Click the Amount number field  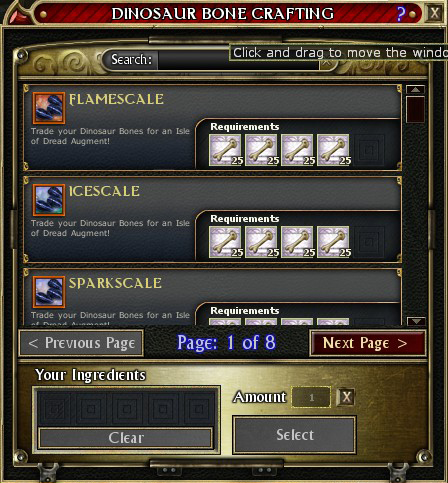(311, 397)
